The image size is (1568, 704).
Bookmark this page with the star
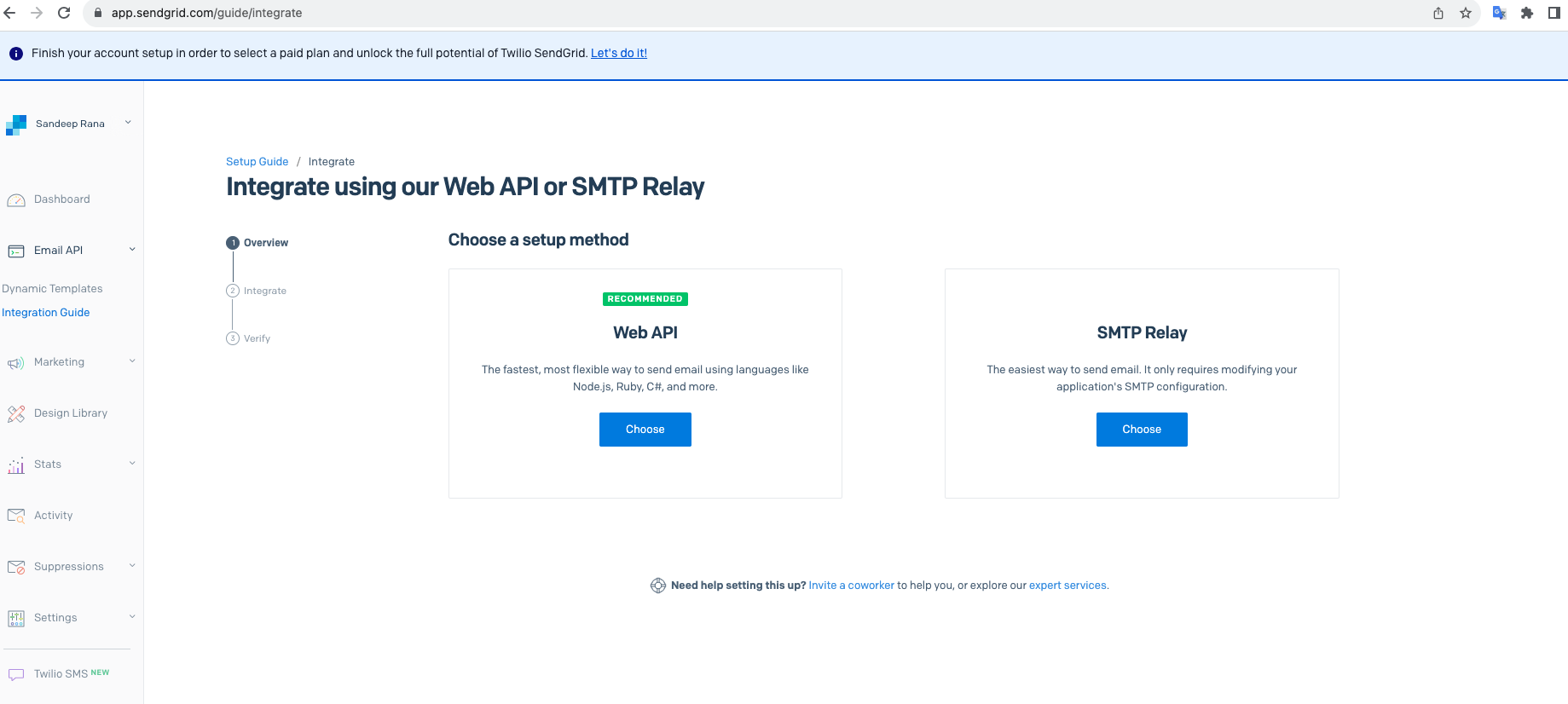[1466, 13]
